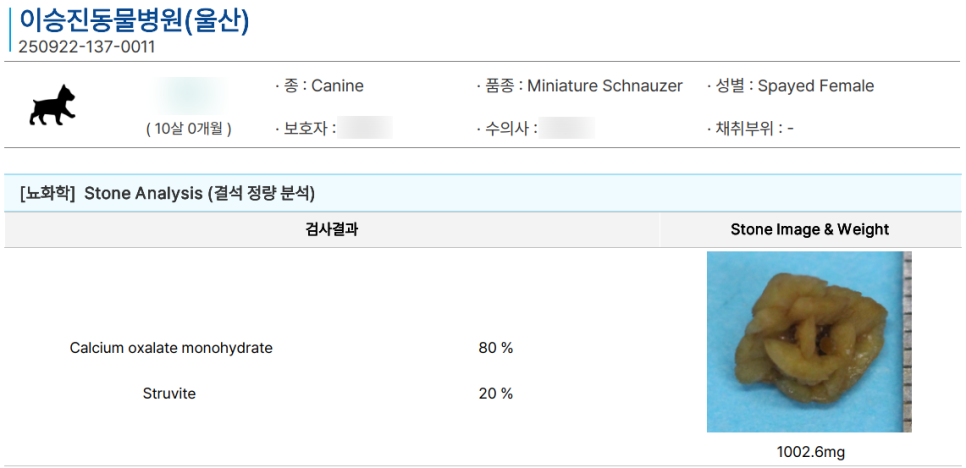The height and width of the screenshot is (468, 966).
Task: Click the stone weight 1002.6mg
Action: point(810,452)
